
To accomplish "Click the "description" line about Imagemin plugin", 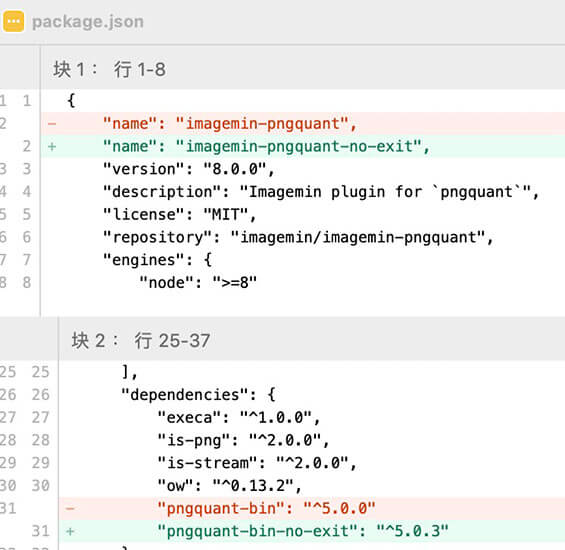I will pos(321,192).
